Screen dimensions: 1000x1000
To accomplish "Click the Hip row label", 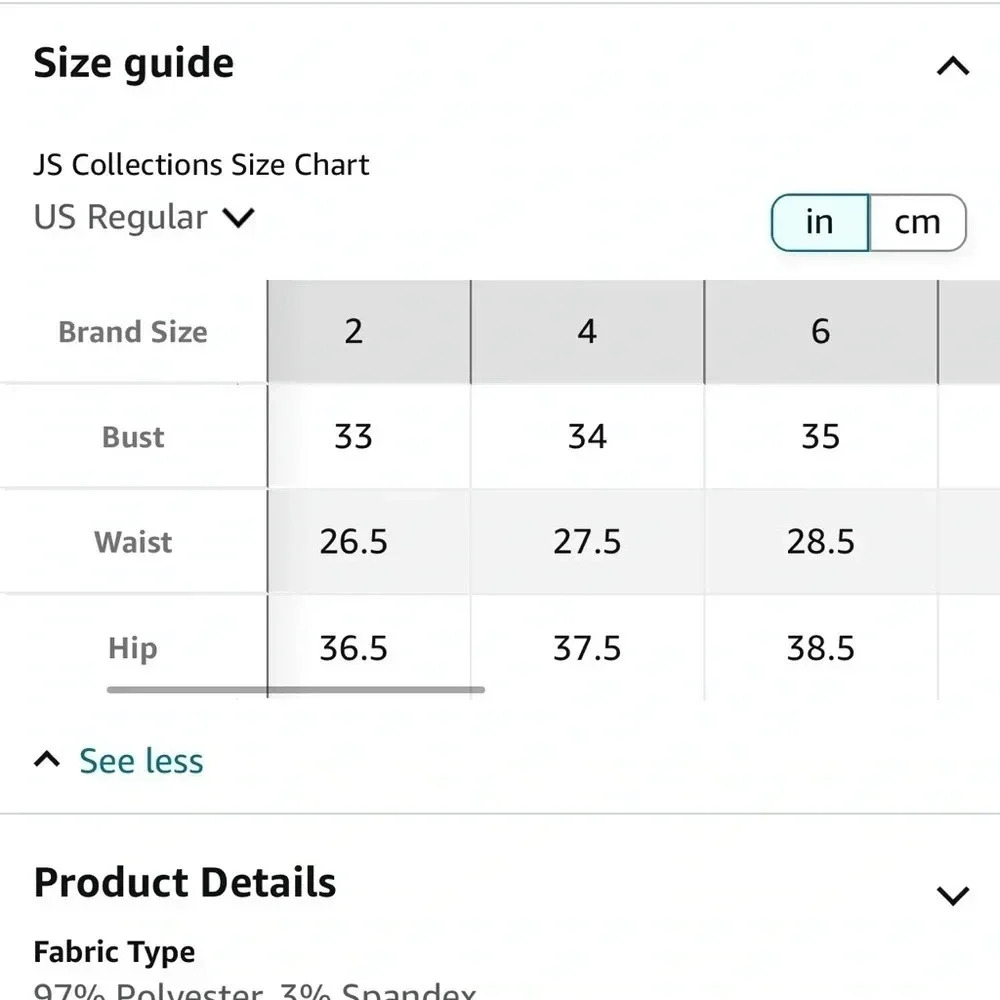I will (x=131, y=648).
